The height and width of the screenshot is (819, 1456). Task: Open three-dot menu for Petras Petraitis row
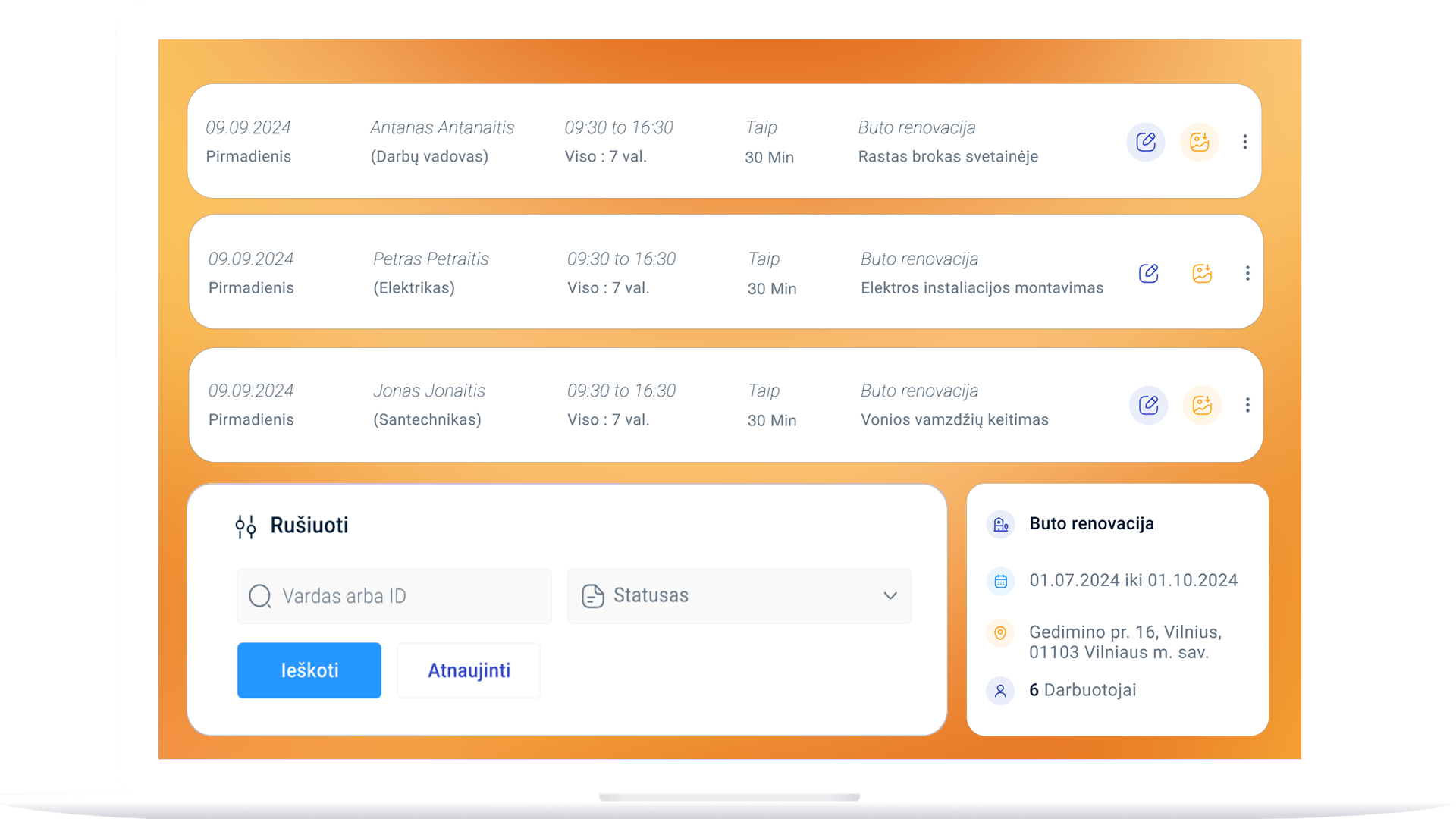point(1247,273)
